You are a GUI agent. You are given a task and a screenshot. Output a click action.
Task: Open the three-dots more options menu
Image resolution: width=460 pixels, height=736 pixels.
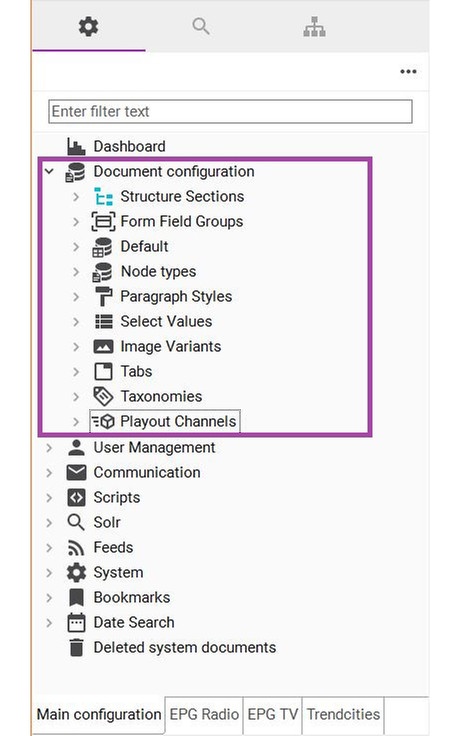pyautogui.click(x=408, y=71)
